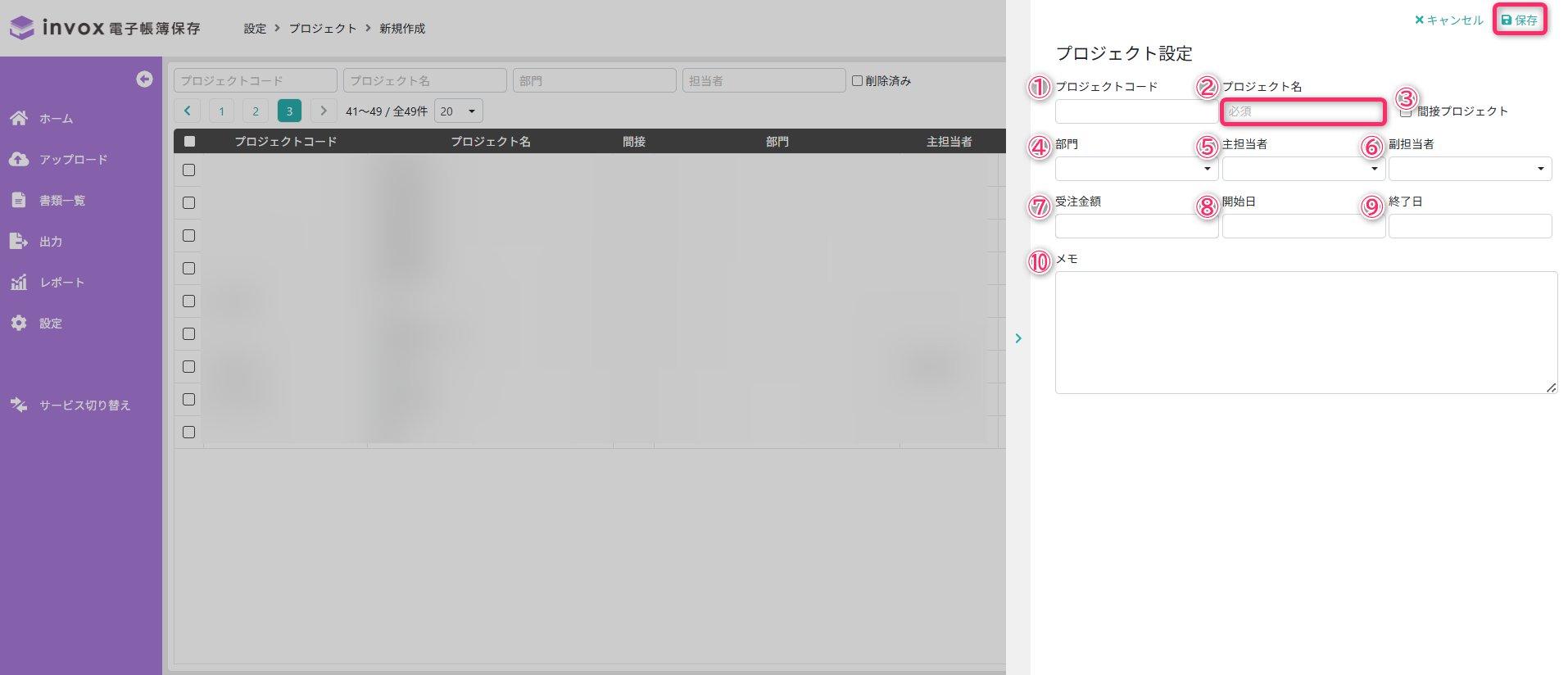The image size is (1568, 675).
Task: Click the プロジェクト名 required input field
Action: coord(1303,111)
